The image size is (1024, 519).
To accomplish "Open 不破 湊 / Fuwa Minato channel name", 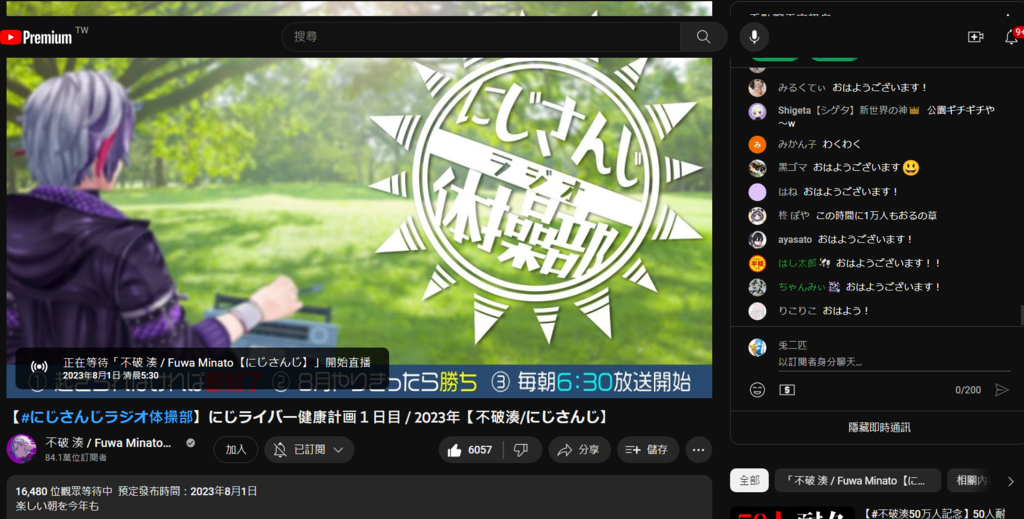I will click(x=108, y=443).
